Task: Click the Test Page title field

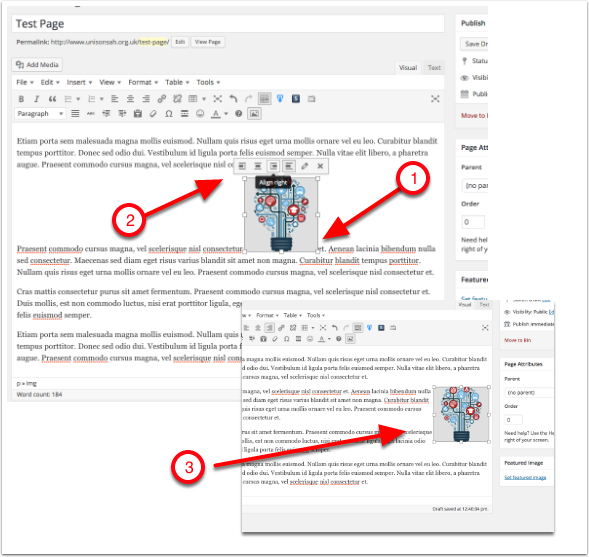Action: click(228, 24)
